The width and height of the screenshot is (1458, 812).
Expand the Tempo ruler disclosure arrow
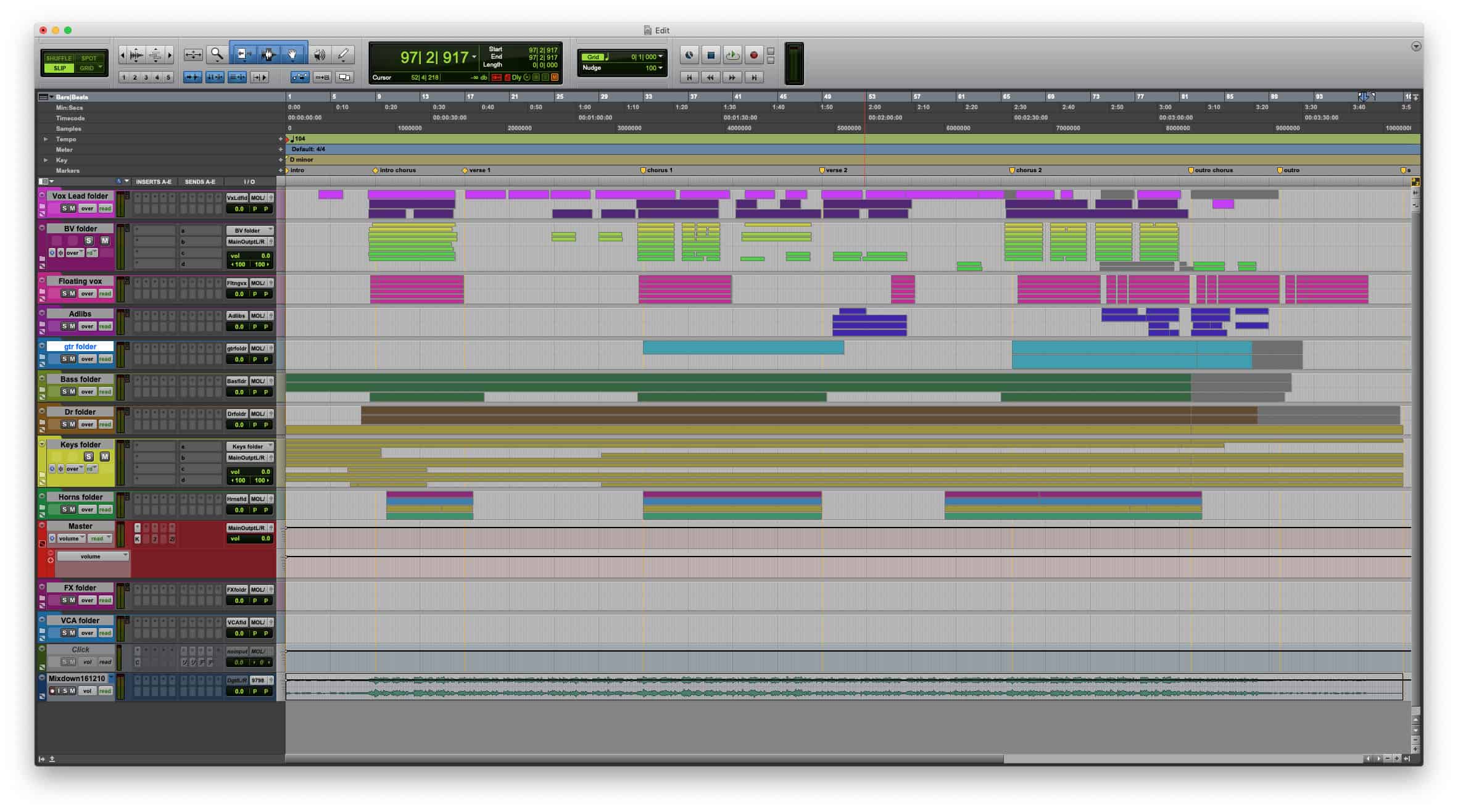46,139
